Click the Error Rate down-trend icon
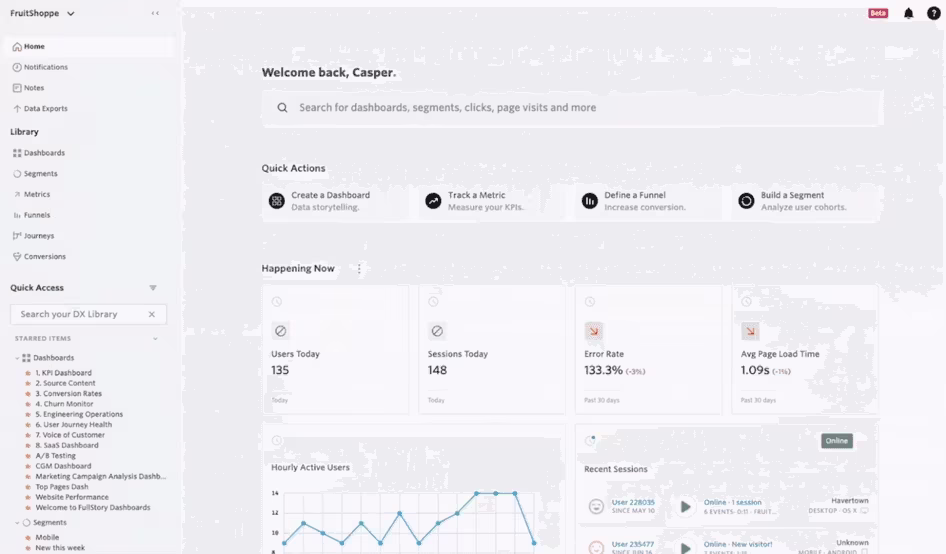The image size is (946, 554). 594,331
